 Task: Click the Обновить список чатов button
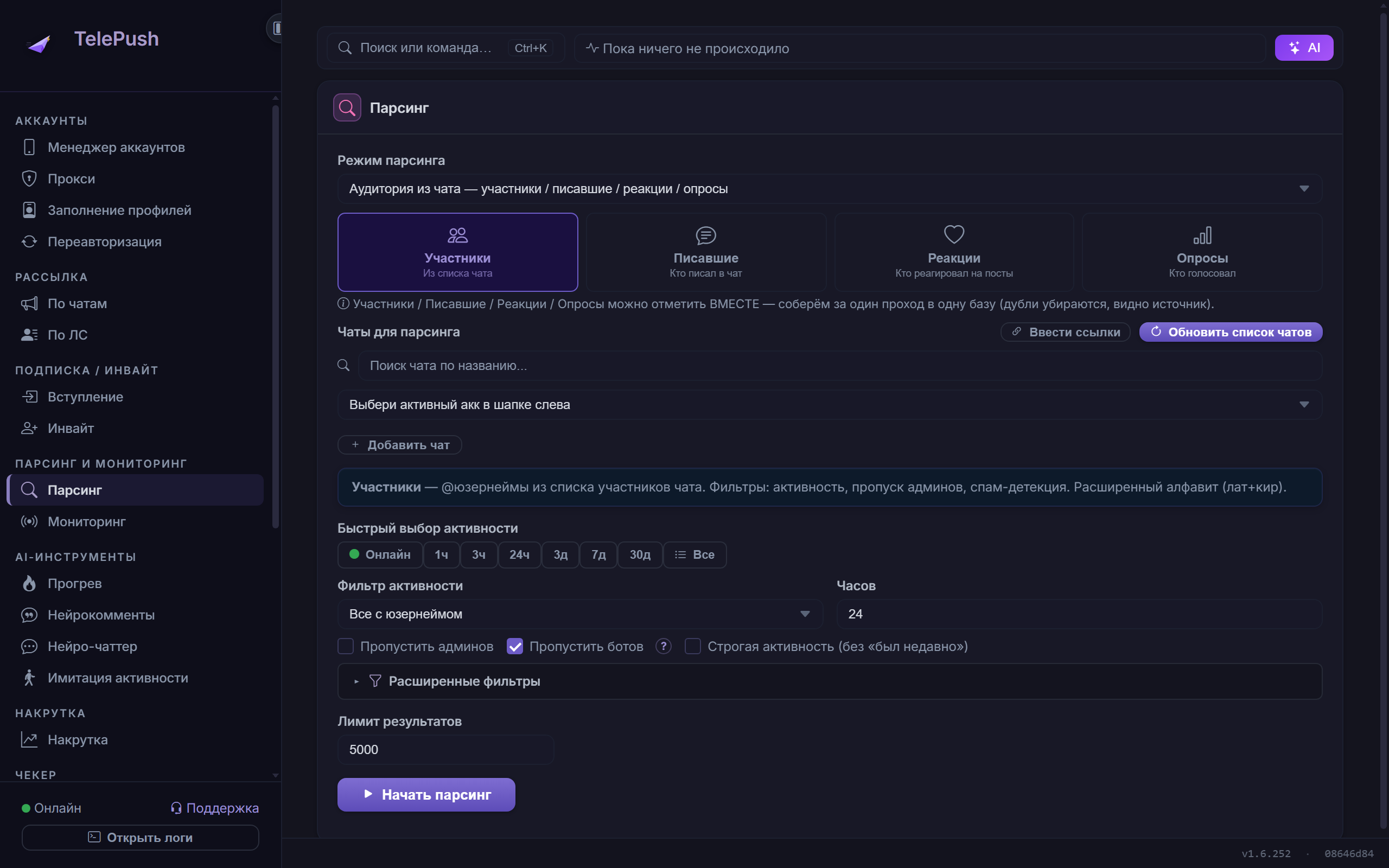(x=1231, y=332)
